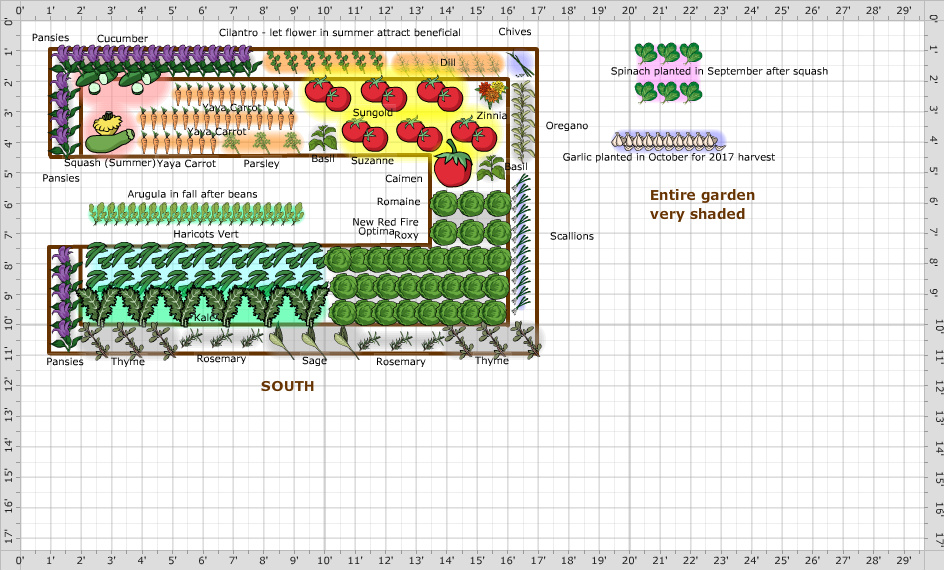Screen dimensions: 944x570
Task: Click the Sungold tomato label
Action: point(373,113)
